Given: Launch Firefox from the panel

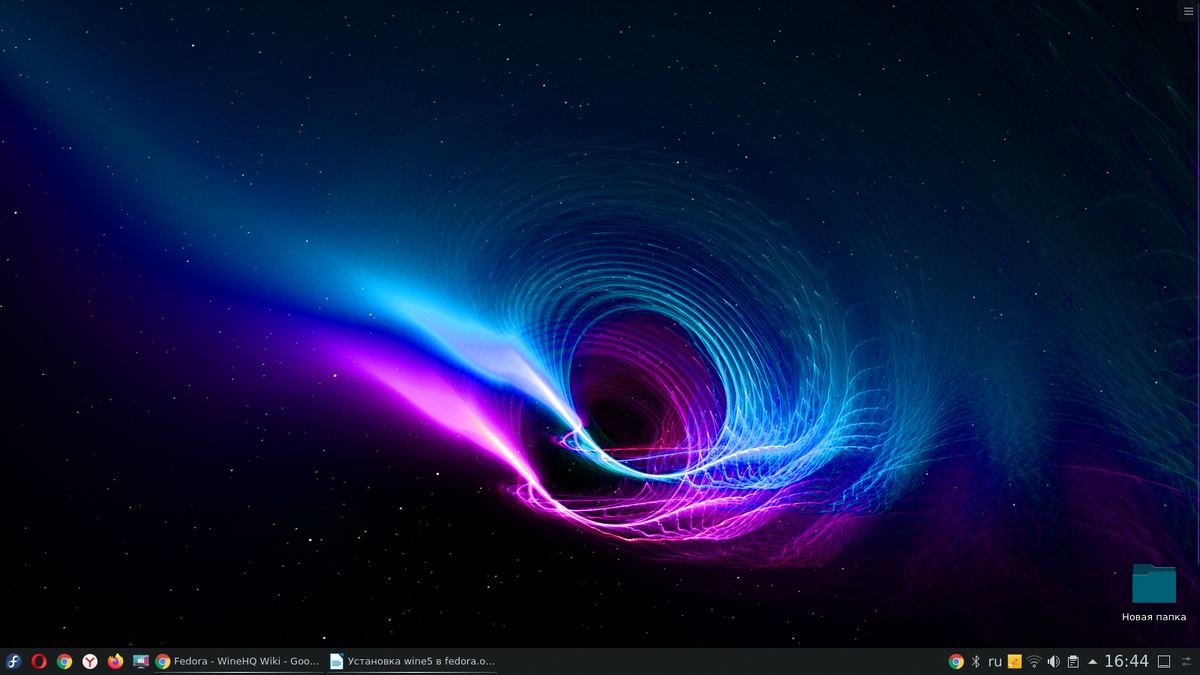Looking at the screenshot, I should click(115, 661).
